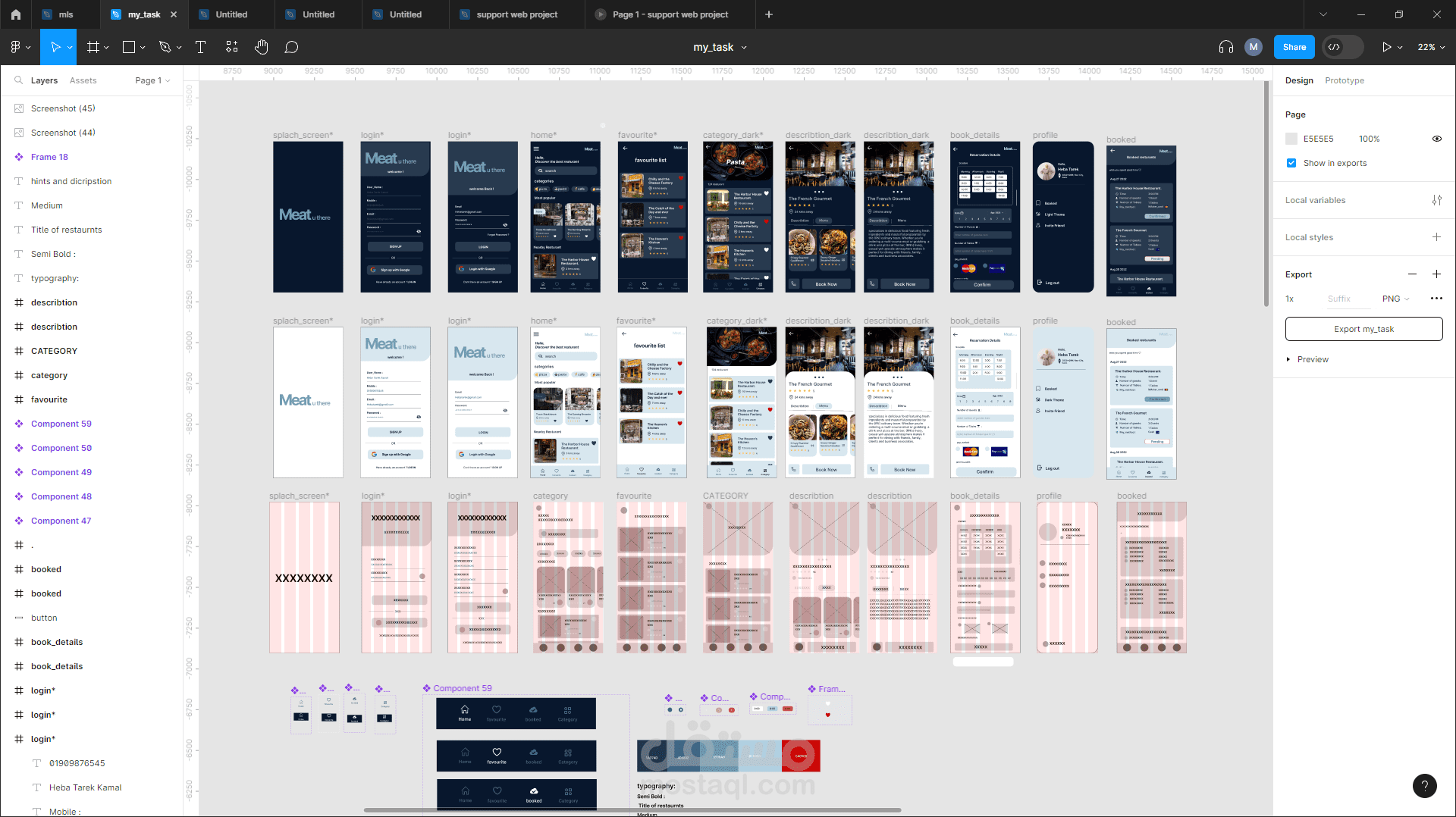The height and width of the screenshot is (817, 1456).
Task: Open Move tools dropdown arrow
Action: click(70, 47)
